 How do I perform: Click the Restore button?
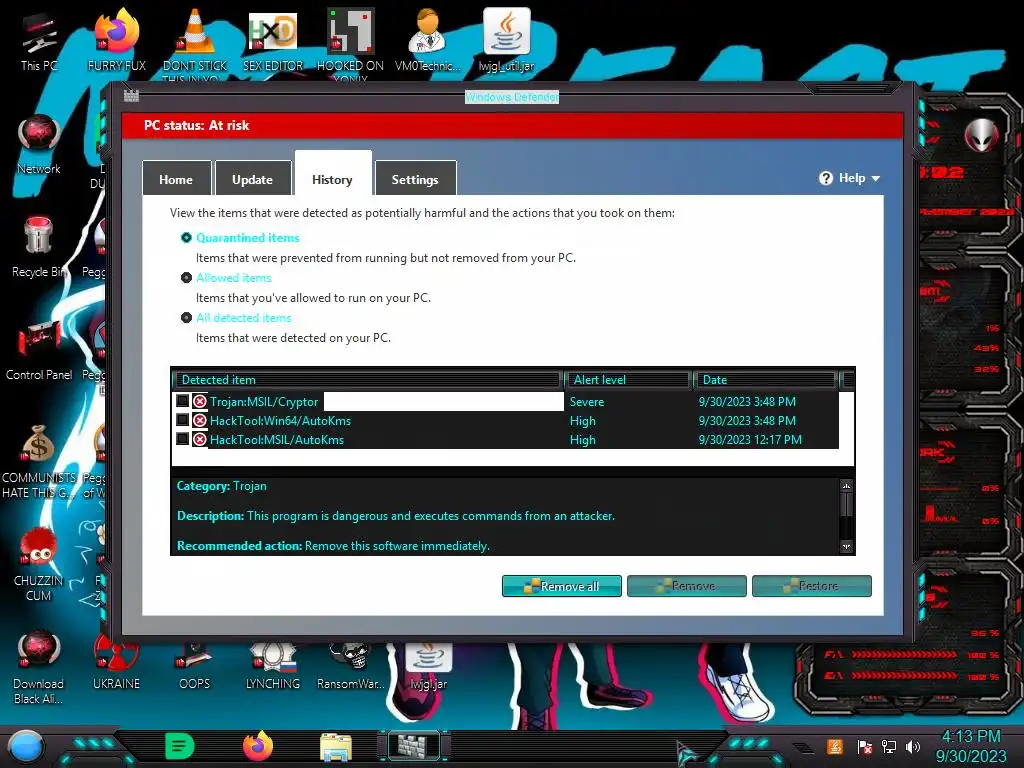pos(812,586)
